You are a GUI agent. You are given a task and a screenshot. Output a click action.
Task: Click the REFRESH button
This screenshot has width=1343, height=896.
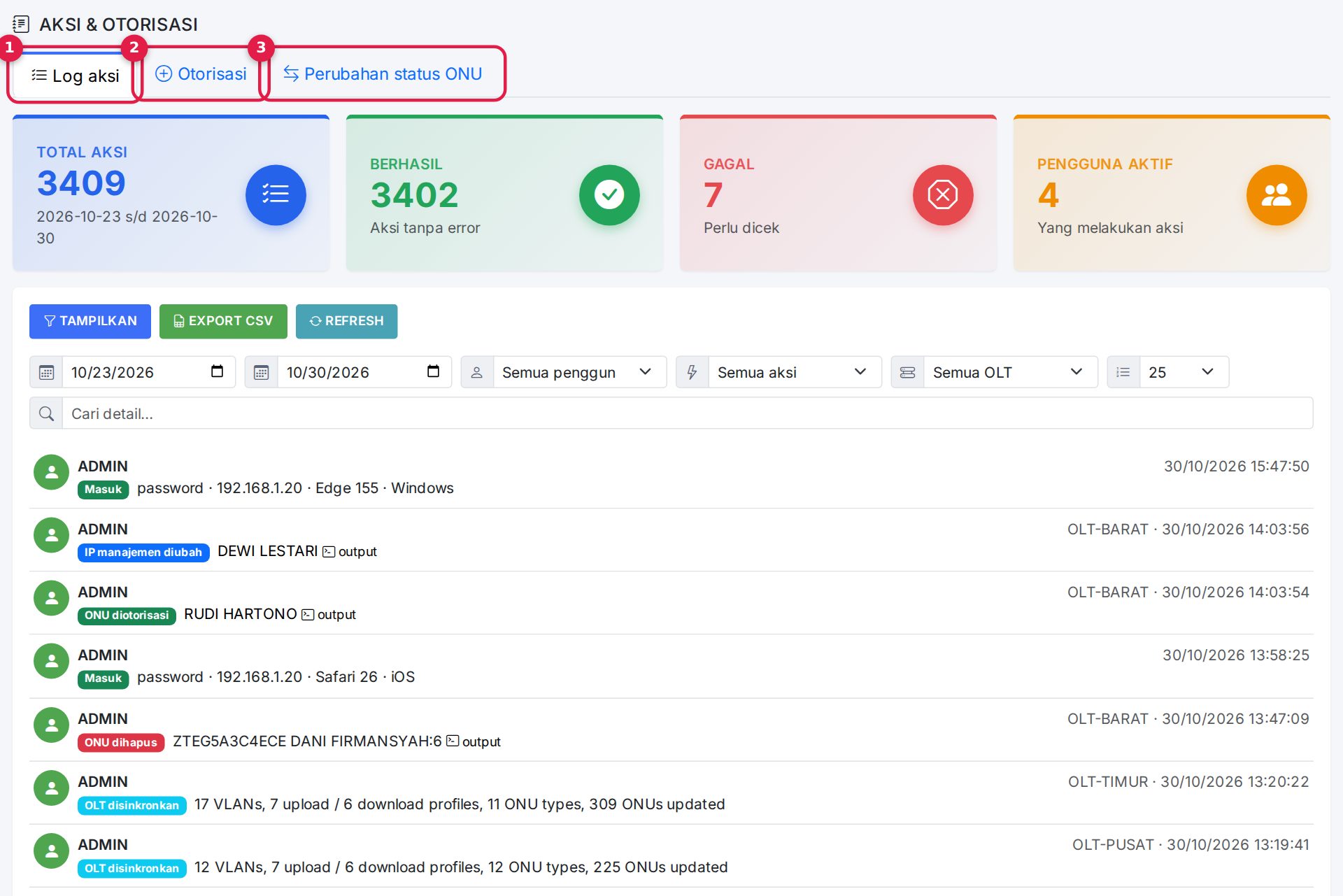coord(347,321)
